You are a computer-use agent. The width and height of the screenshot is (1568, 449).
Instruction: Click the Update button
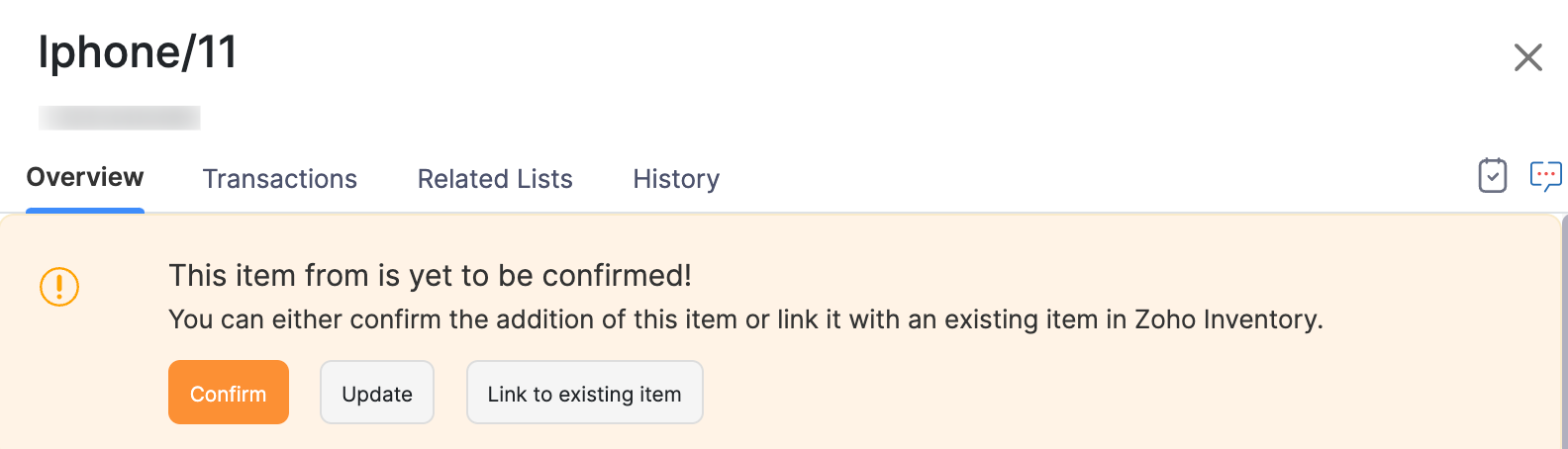point(376,393)
